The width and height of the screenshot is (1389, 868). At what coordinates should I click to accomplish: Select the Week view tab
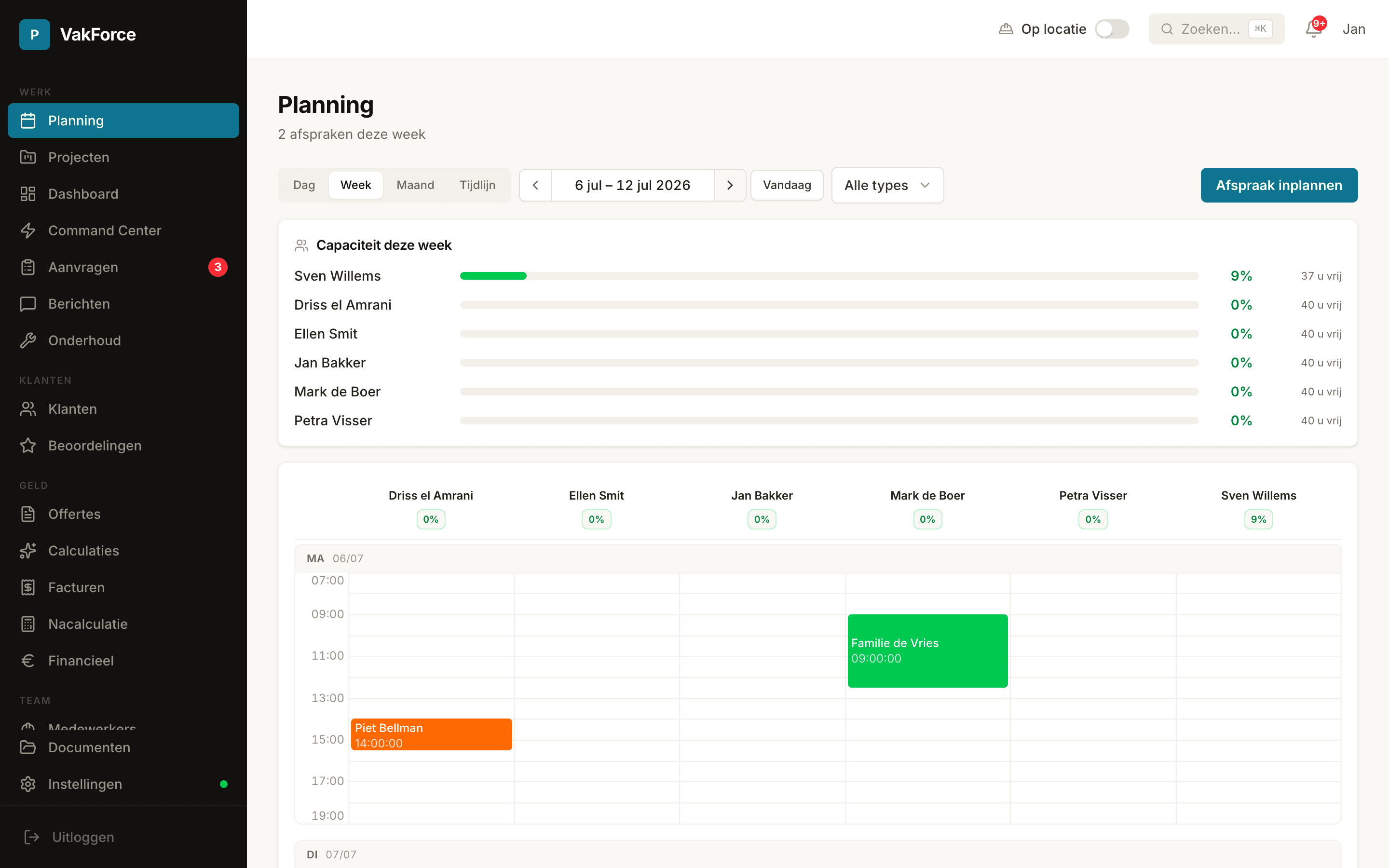pyautogui.click(x=356, y=186)
